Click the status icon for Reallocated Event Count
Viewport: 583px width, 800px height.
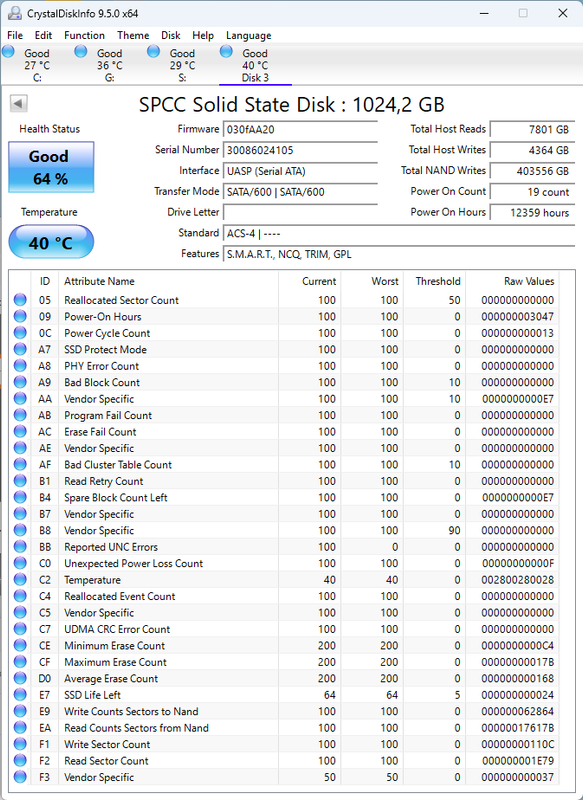[20, 596]
